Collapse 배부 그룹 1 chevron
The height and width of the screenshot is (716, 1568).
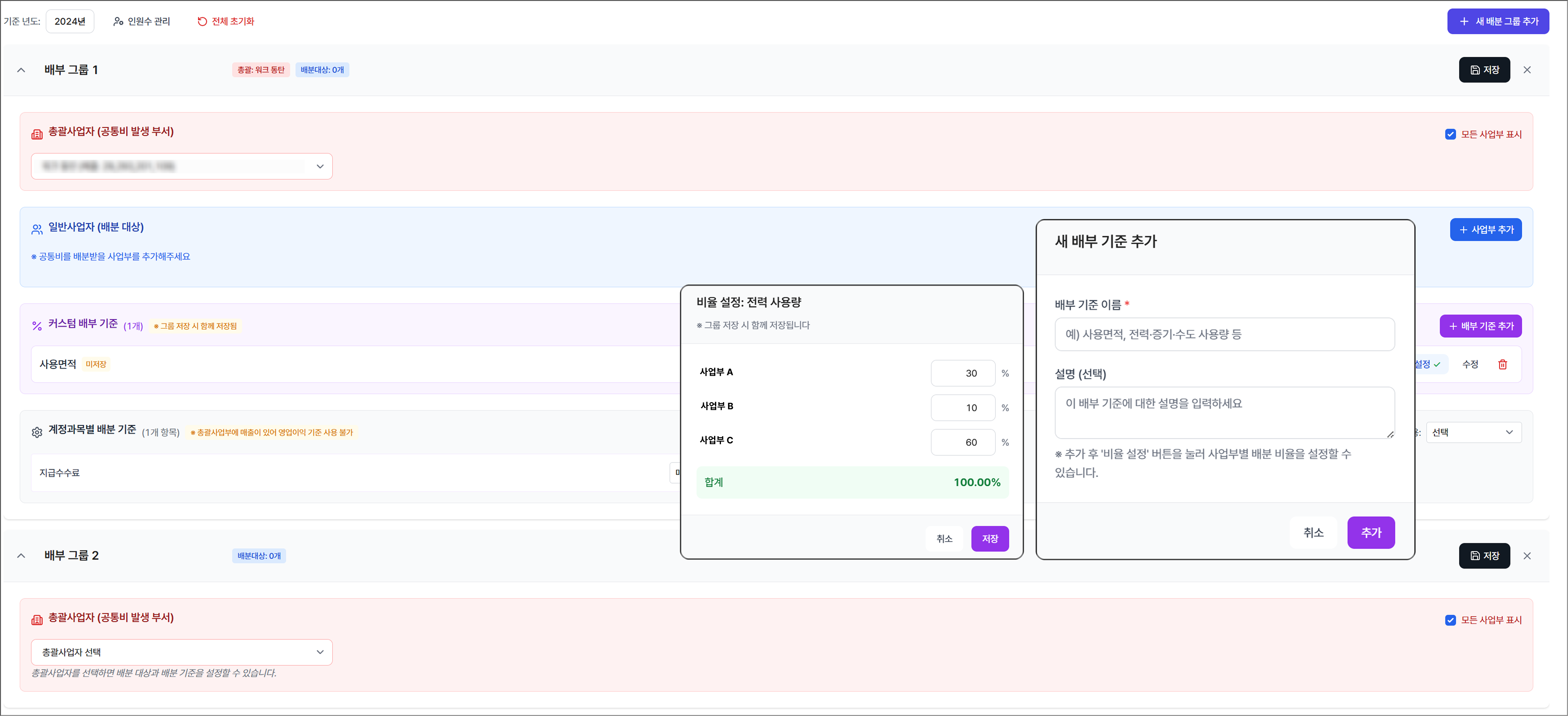[x=21, y=70]
